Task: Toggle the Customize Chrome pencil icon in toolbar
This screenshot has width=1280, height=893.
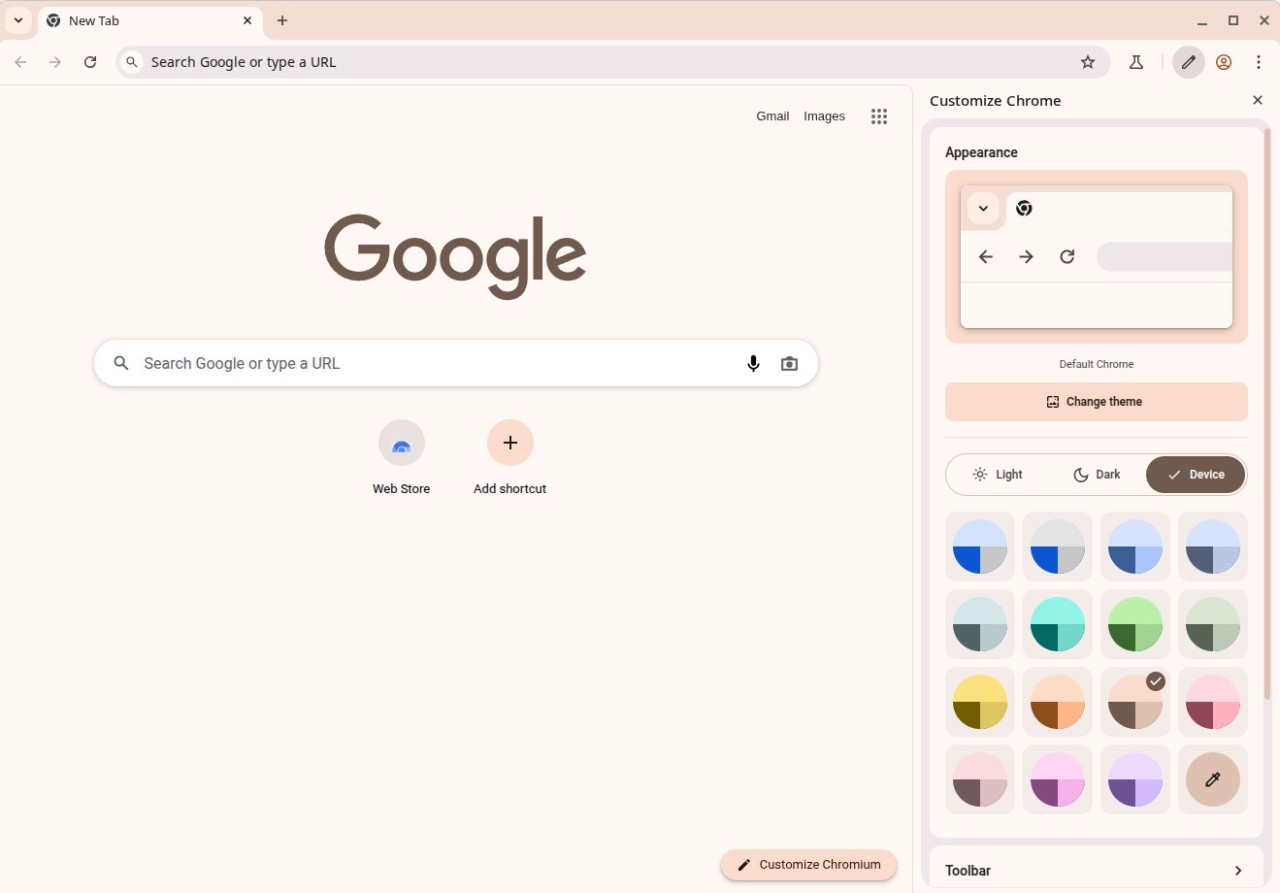Action: [1188, 62]
